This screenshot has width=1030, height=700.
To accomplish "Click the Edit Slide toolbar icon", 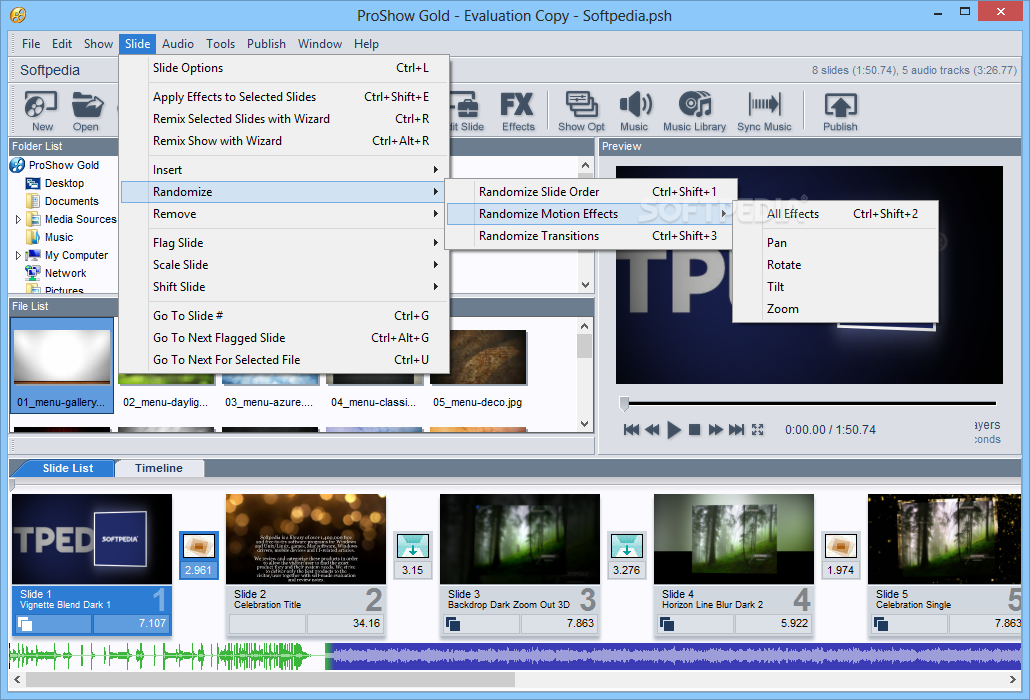I will 466,110.
